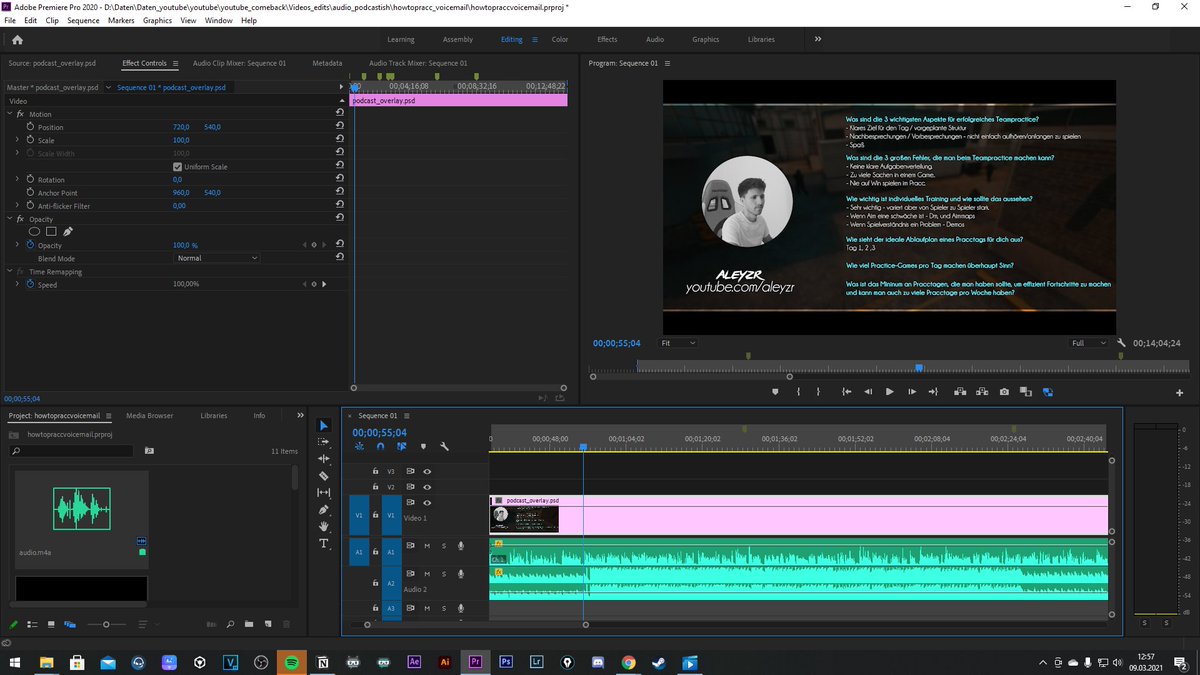This screenshot has height=675, width=1200.
Task: Open timeline display settings wrench
Action: point(444,447)
